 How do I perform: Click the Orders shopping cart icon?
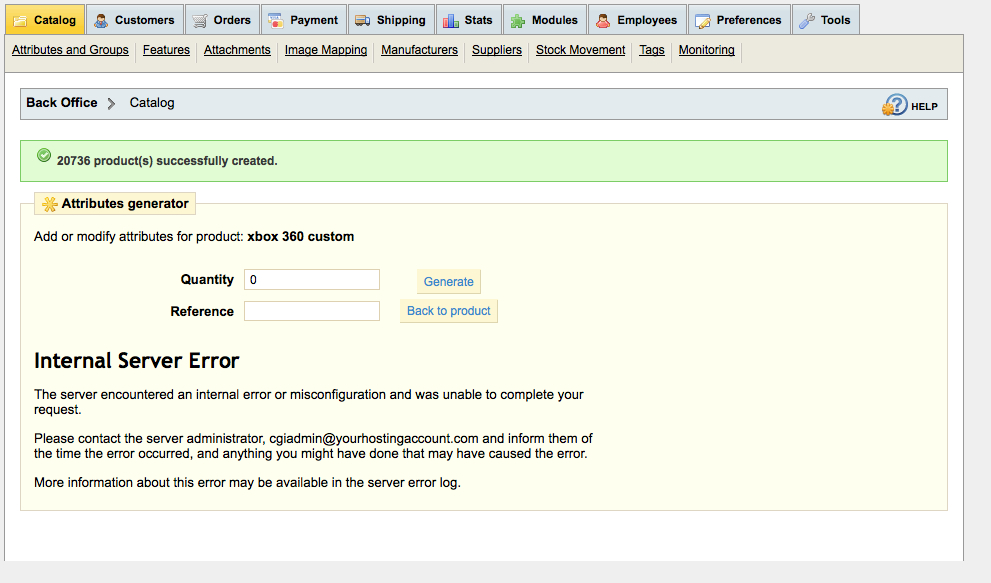click(200, 21)
